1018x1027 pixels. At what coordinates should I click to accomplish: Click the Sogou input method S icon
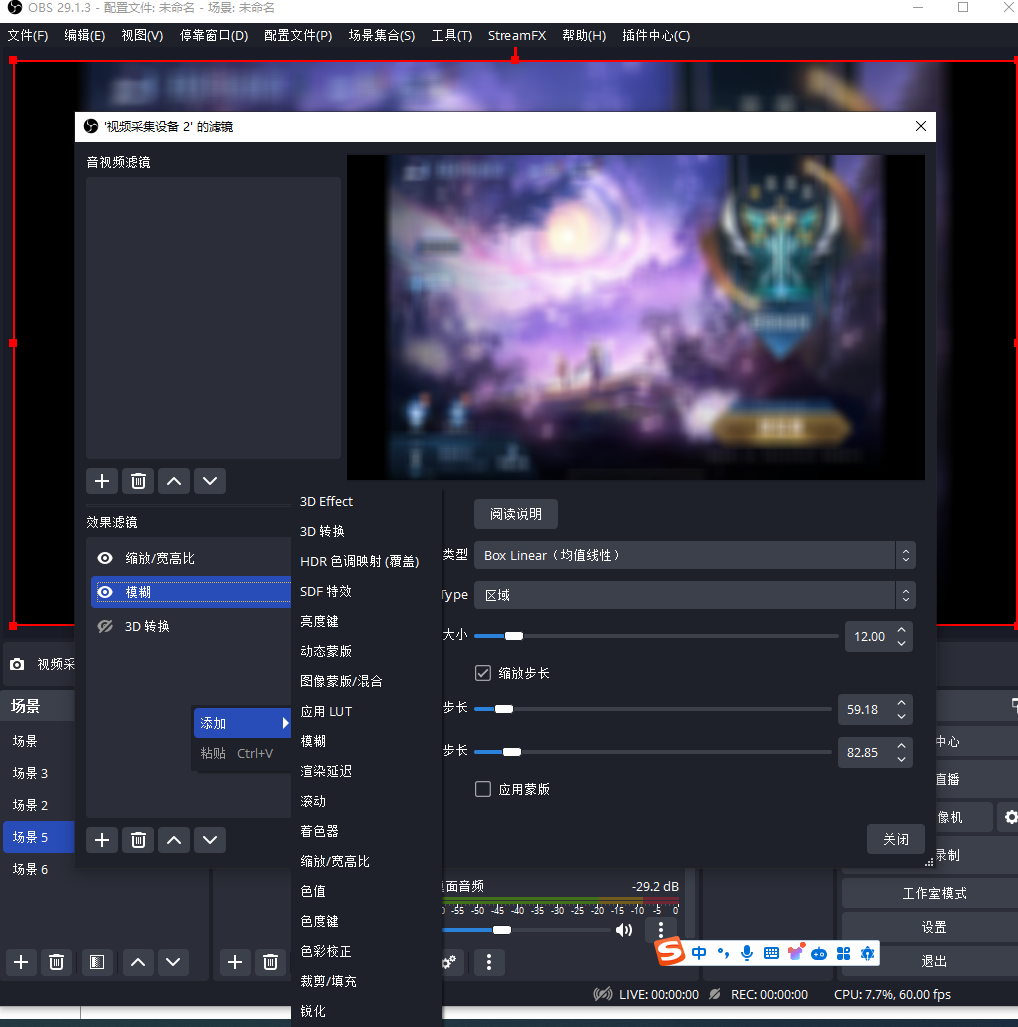pos(669,953)
